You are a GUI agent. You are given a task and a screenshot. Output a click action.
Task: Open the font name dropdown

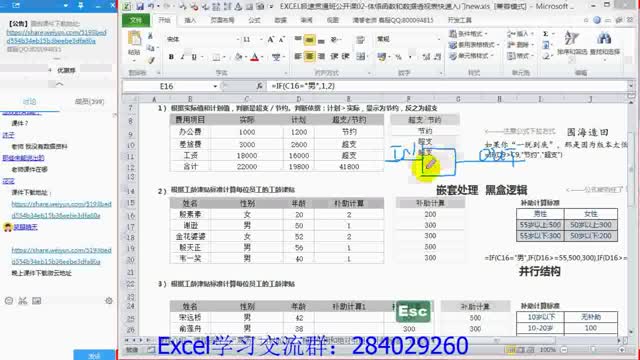(238, 40)
